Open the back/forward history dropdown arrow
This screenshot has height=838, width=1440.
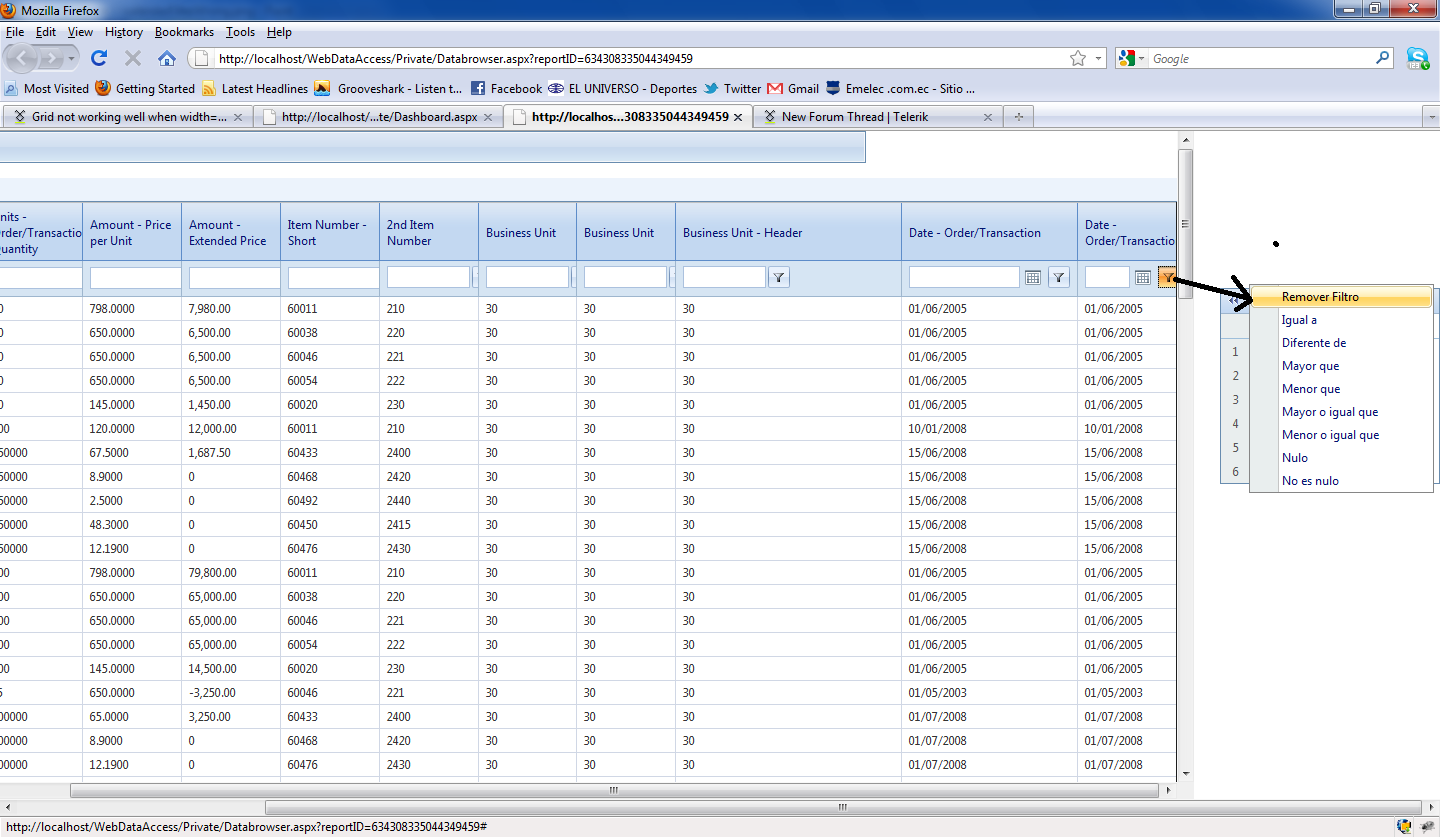click(72, 59)
